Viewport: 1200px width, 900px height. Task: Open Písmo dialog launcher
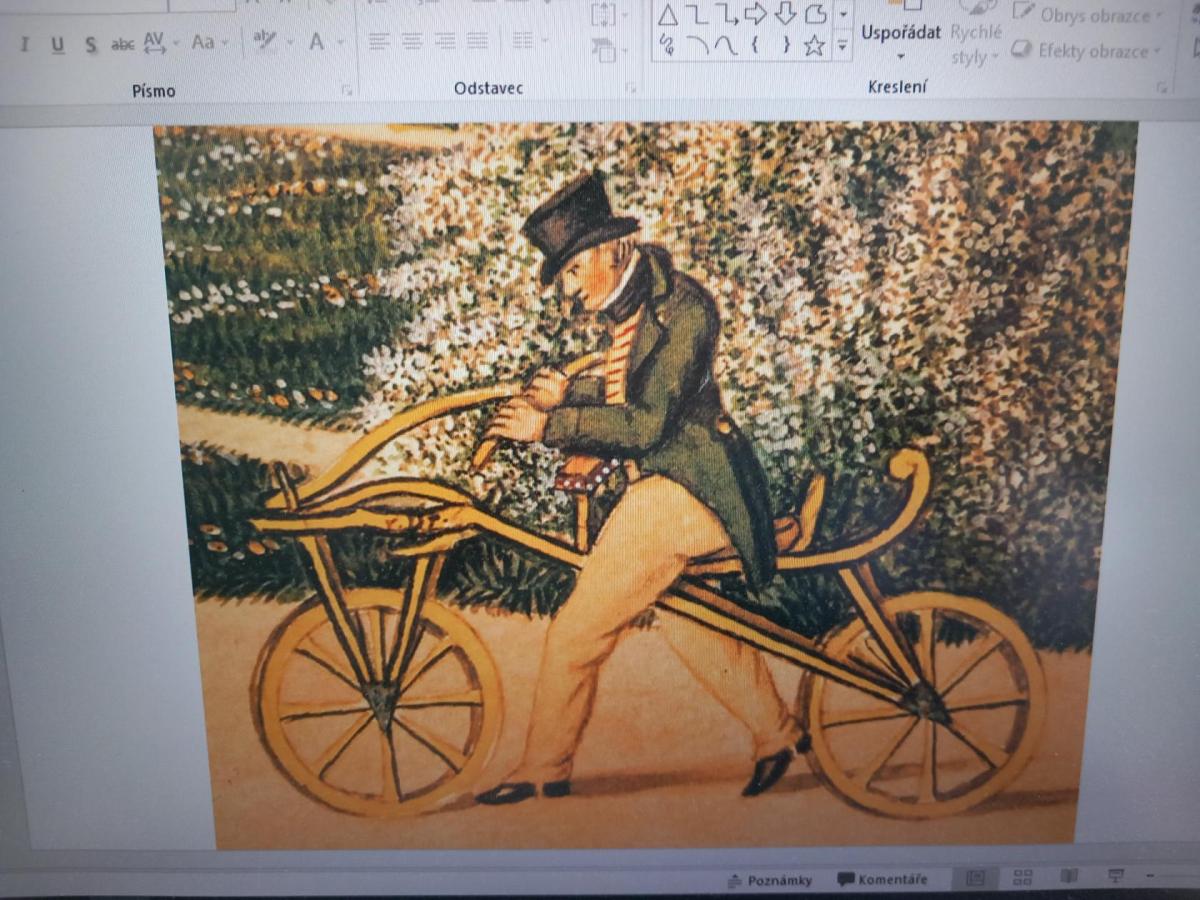pyautogui.click(x=347, y=91)
